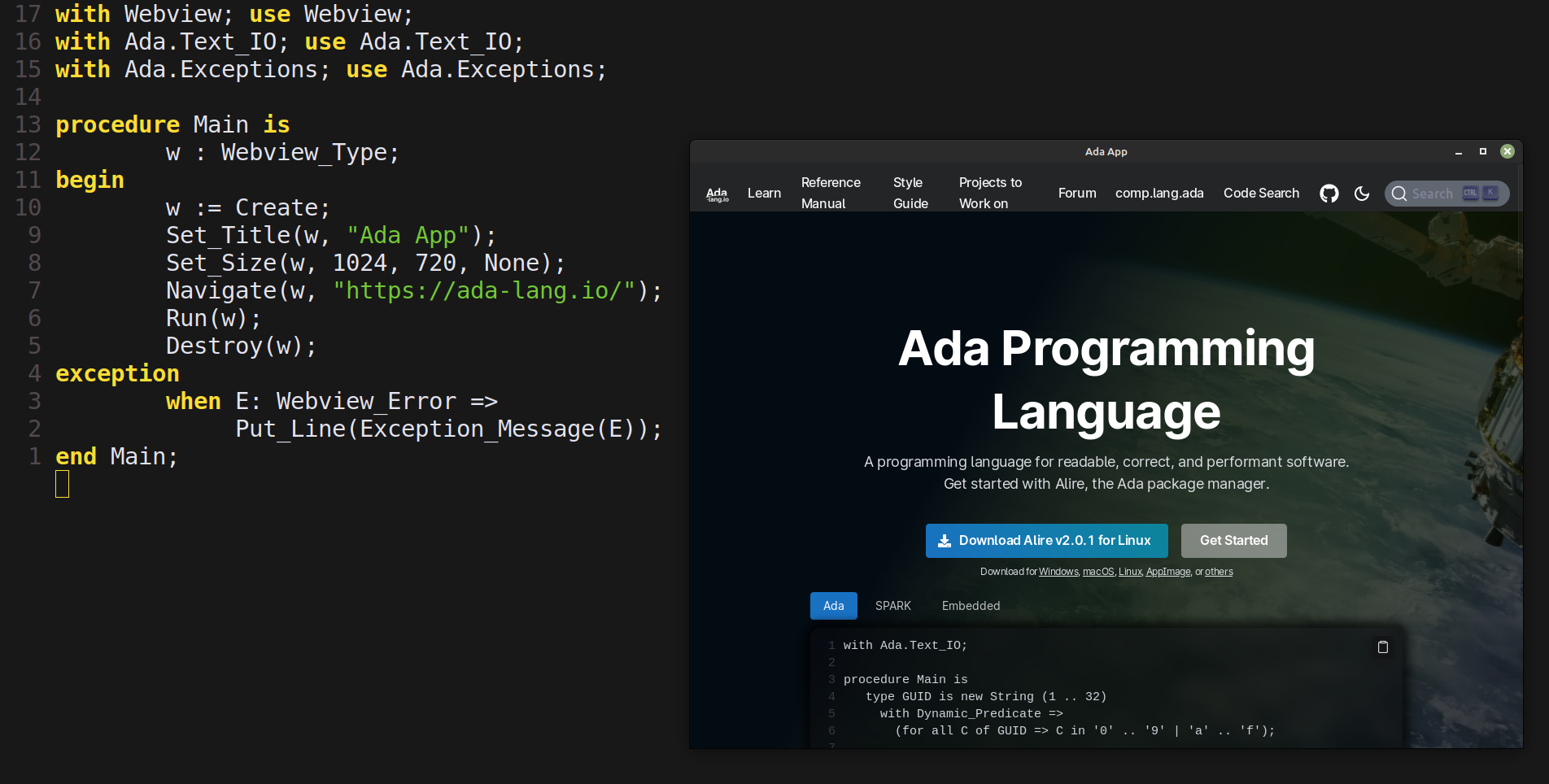
Task: Click the "begin" keyword in editor
Action: tap(89, 180)
